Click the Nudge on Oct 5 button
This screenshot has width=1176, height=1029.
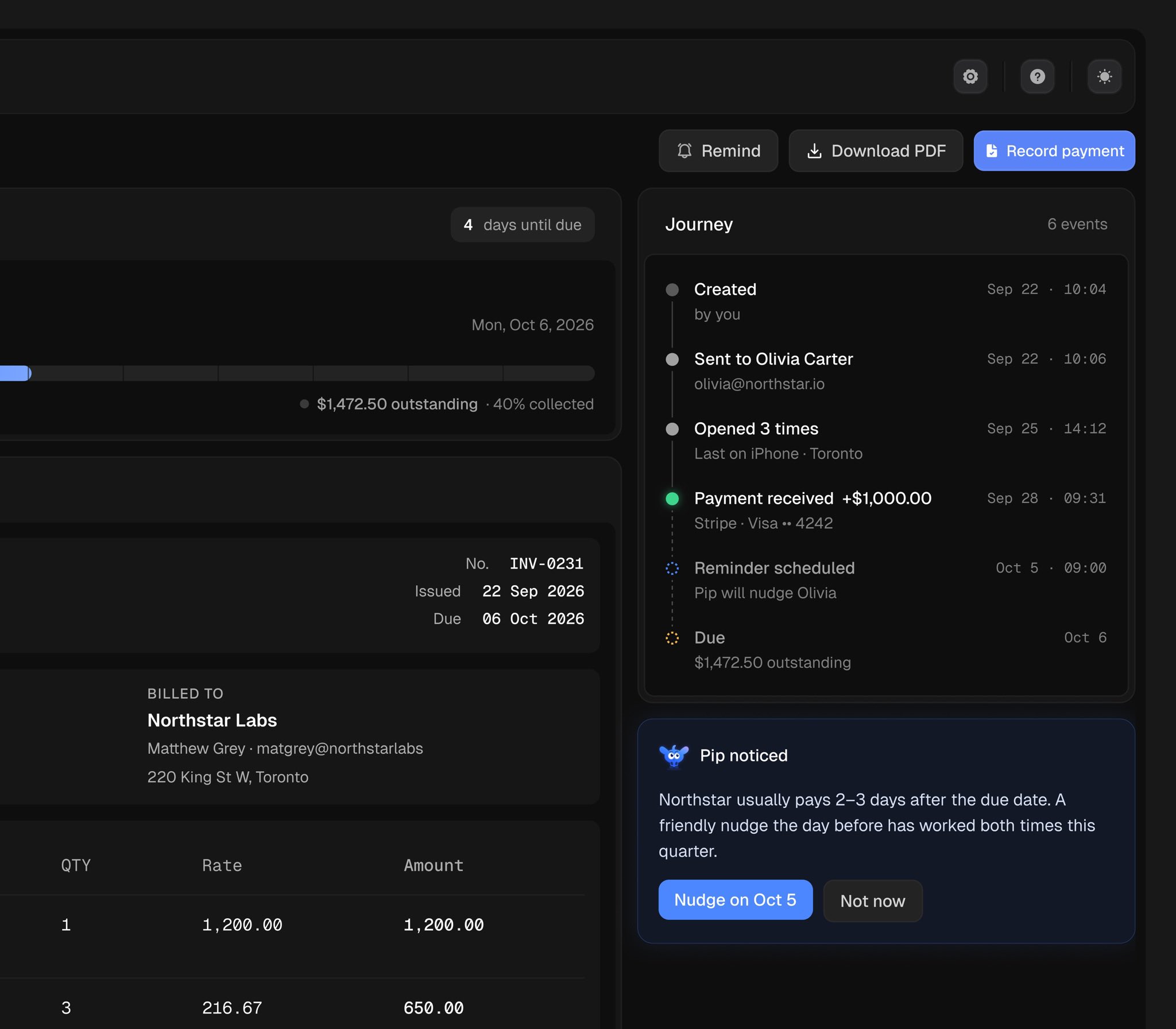click(x=735, y=900)
